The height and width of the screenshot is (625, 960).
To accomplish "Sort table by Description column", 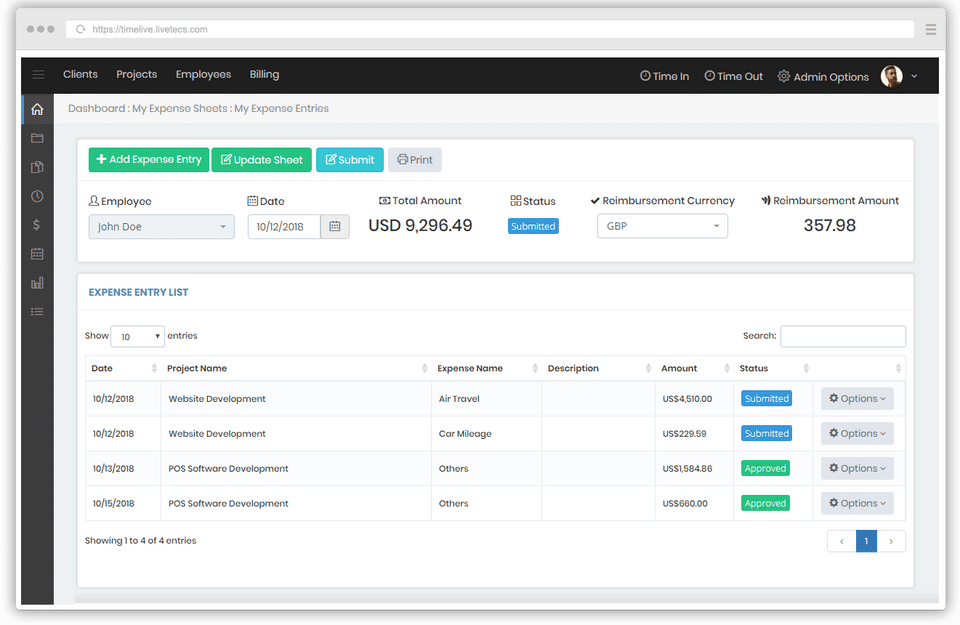I will 648,368.
